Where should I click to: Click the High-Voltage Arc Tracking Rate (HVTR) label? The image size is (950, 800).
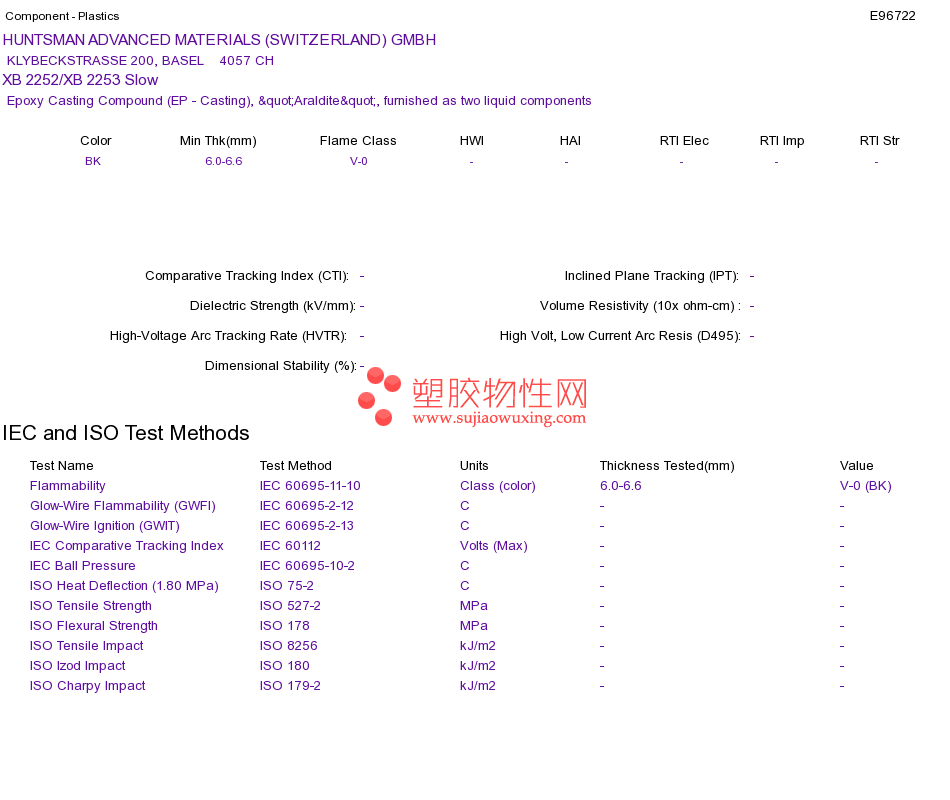click(228, 336)
